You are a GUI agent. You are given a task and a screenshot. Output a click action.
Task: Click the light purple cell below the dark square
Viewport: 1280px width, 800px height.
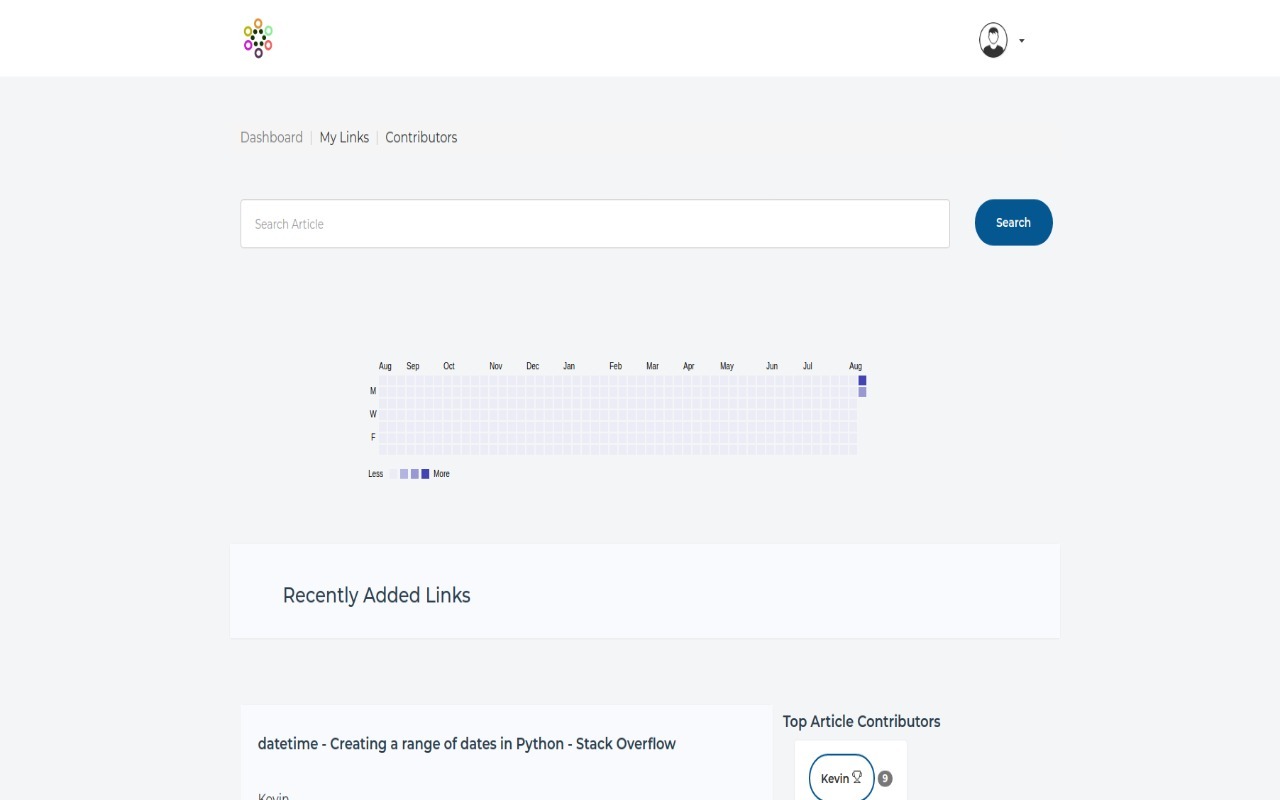click(862, 391)
